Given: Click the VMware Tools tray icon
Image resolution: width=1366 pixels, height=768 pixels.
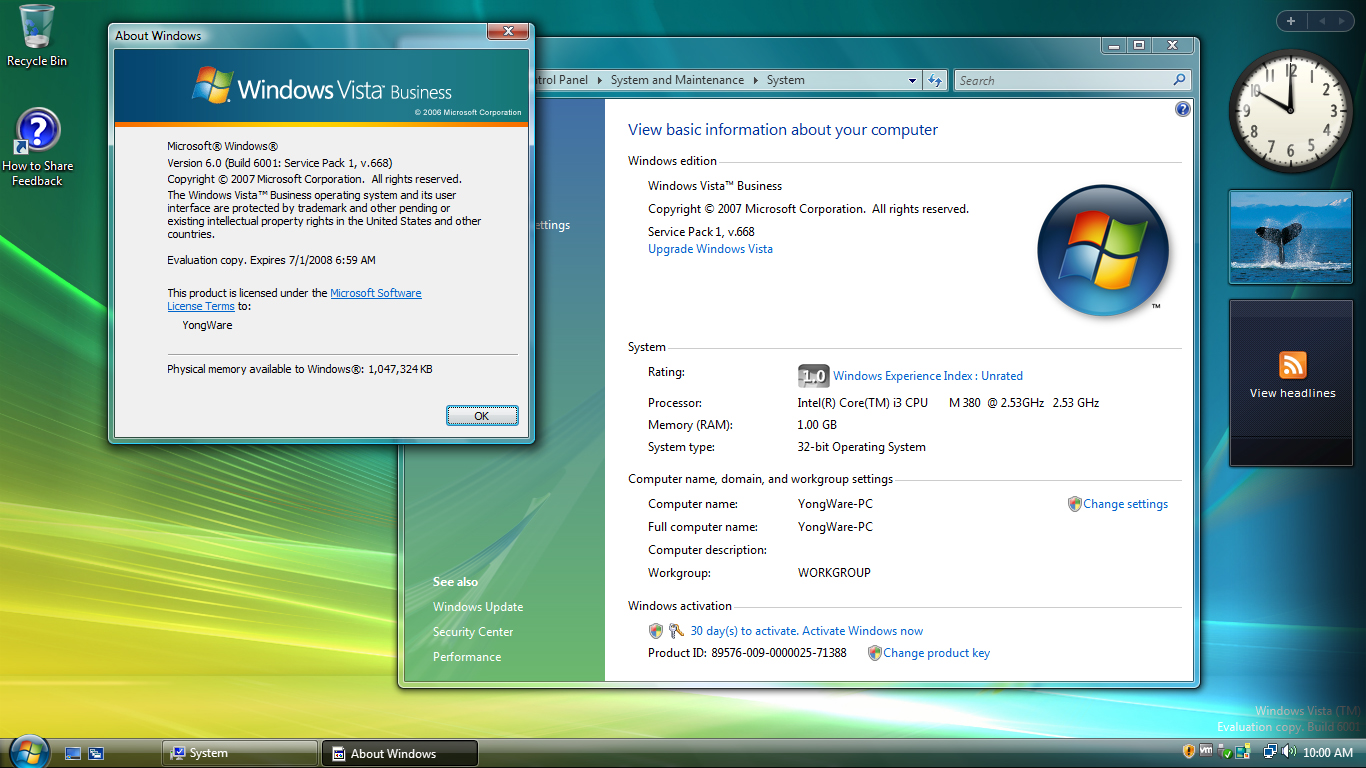Looking at the screenshot, I should click(x=1206, y=752).
